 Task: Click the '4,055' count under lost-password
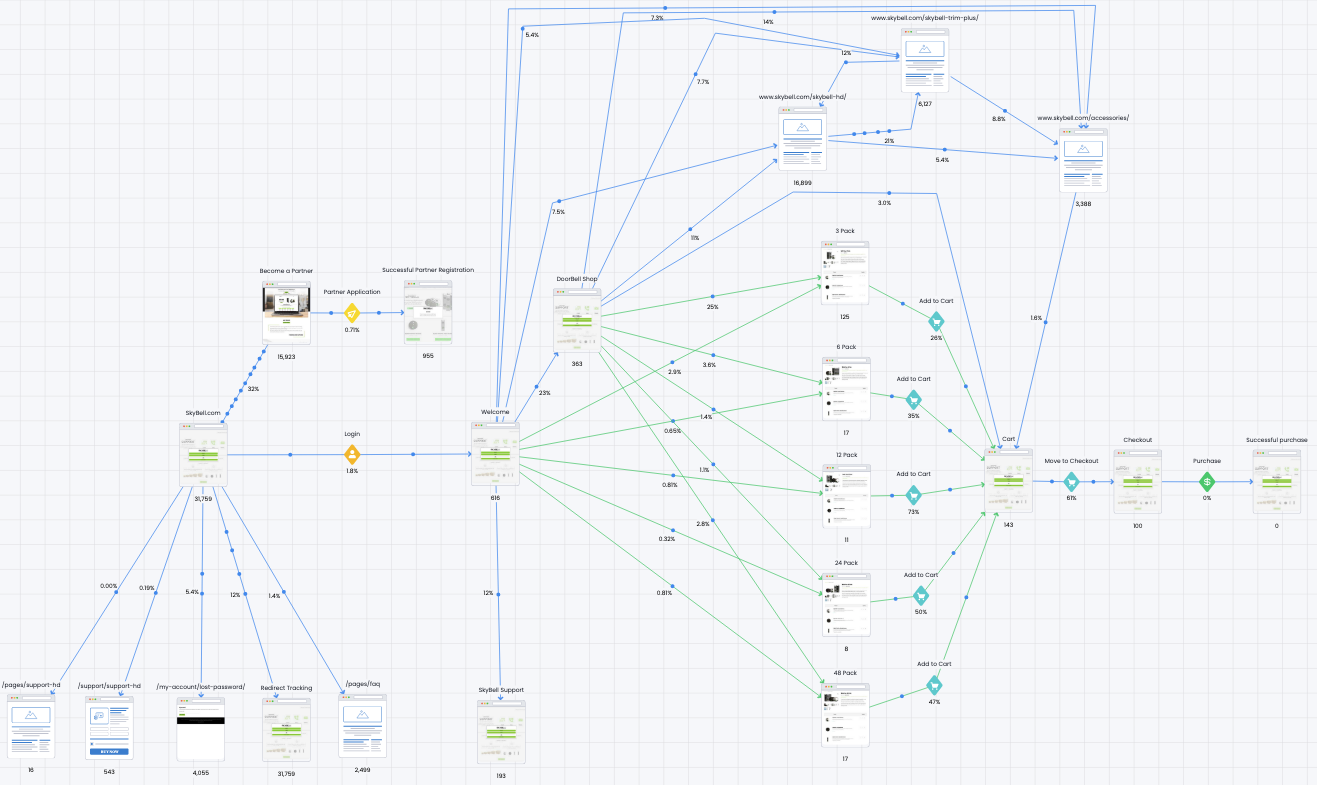click(201, 773)
